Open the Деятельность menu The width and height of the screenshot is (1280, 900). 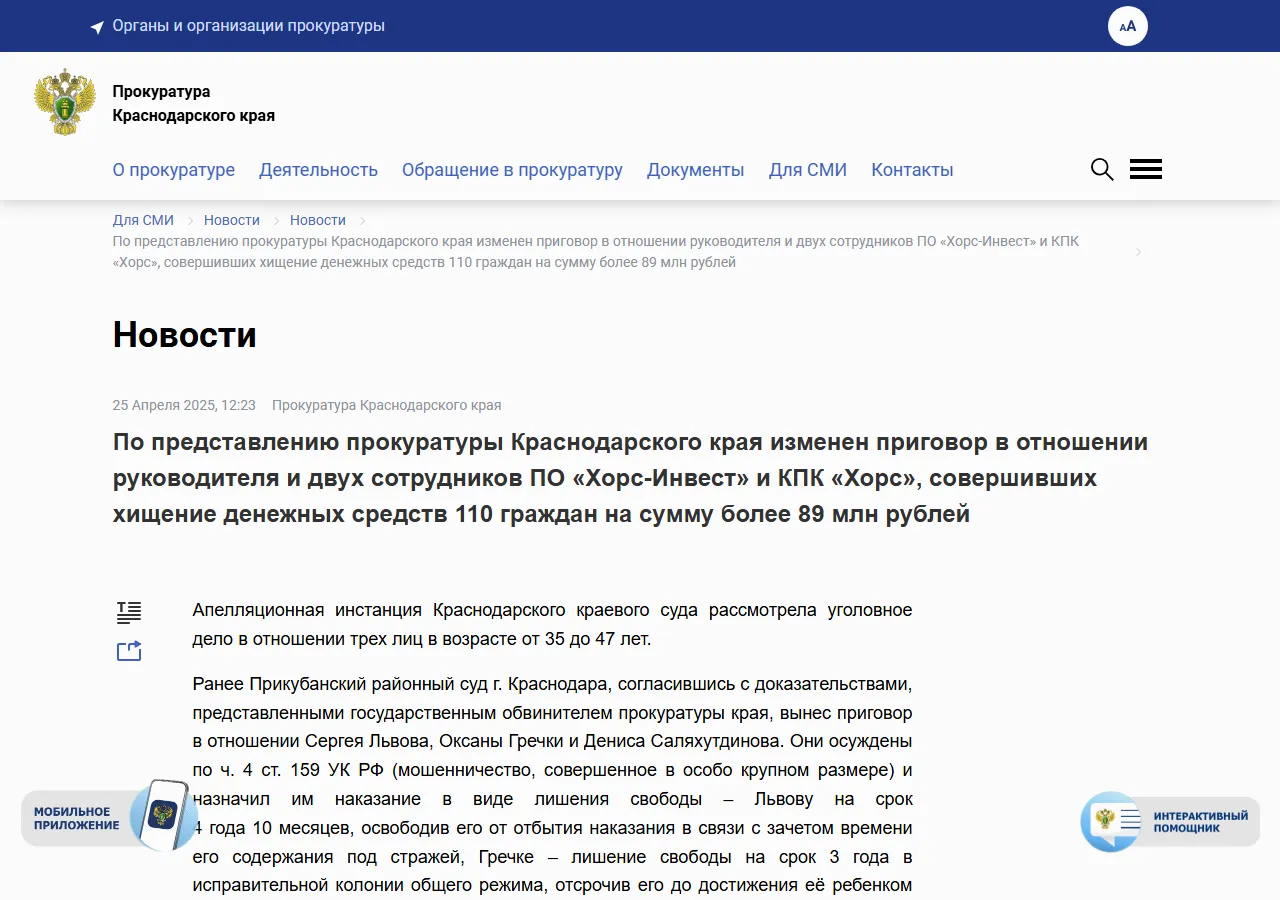point(318,170)
